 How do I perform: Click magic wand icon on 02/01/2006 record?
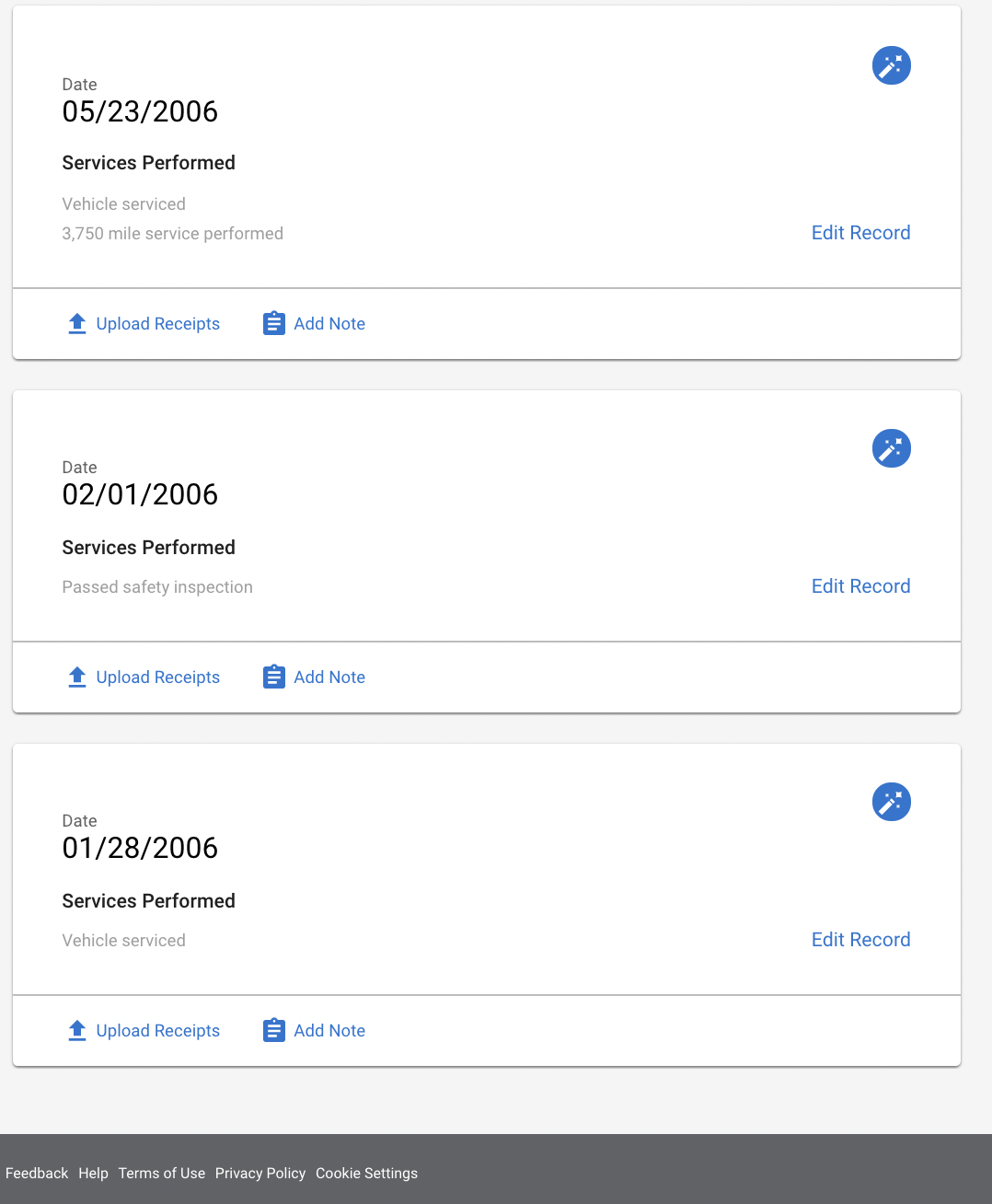tap(891, 448)
